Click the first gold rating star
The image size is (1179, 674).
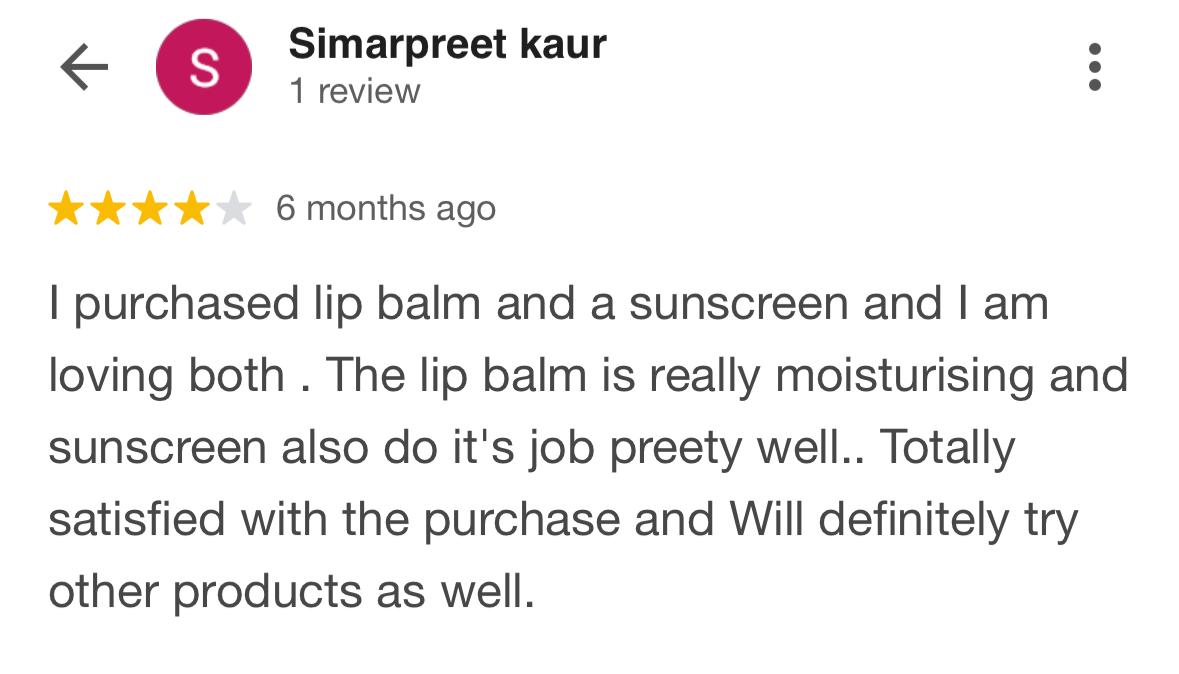click(66, 209)
